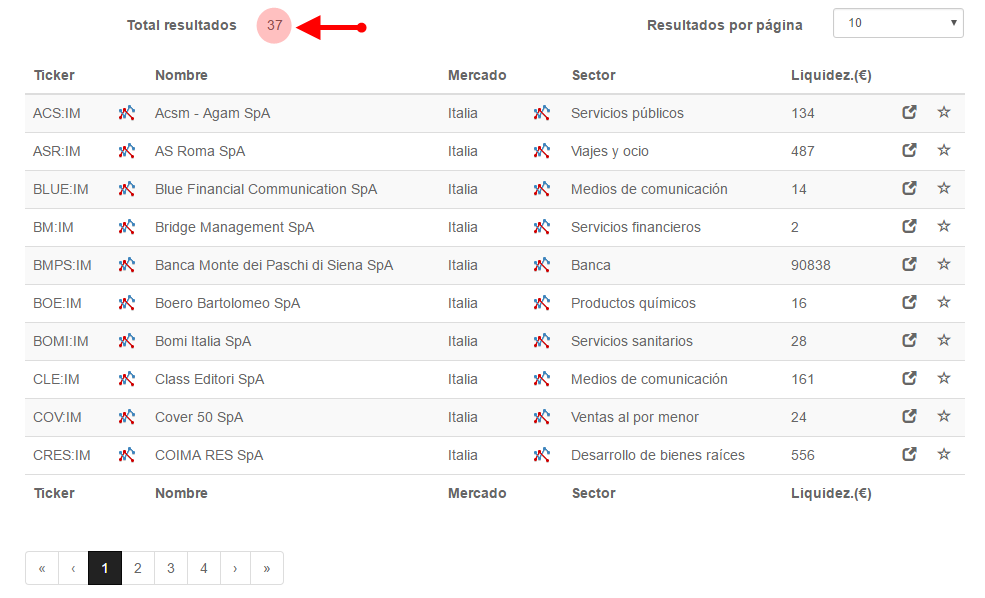Open external link for Cover 50 SpA

(x=909, y=416)
